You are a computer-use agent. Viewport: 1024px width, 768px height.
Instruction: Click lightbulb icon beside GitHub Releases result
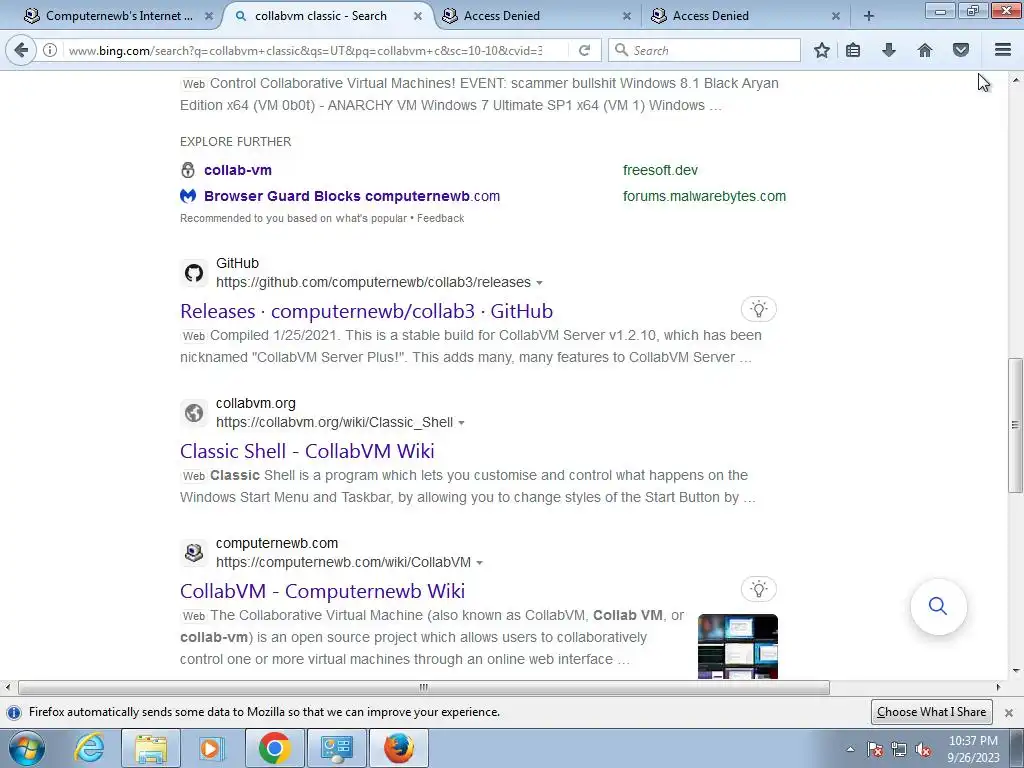pyautogui.click(x=758, y=309)
